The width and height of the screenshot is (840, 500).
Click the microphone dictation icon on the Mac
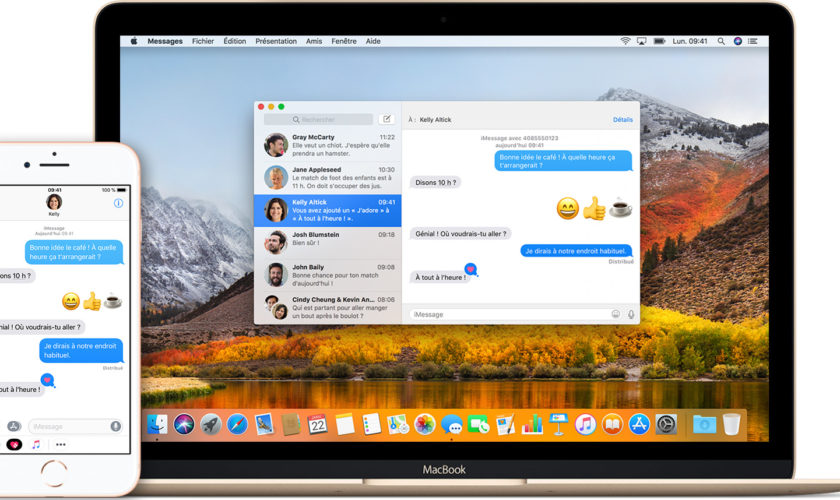(631, 314)
